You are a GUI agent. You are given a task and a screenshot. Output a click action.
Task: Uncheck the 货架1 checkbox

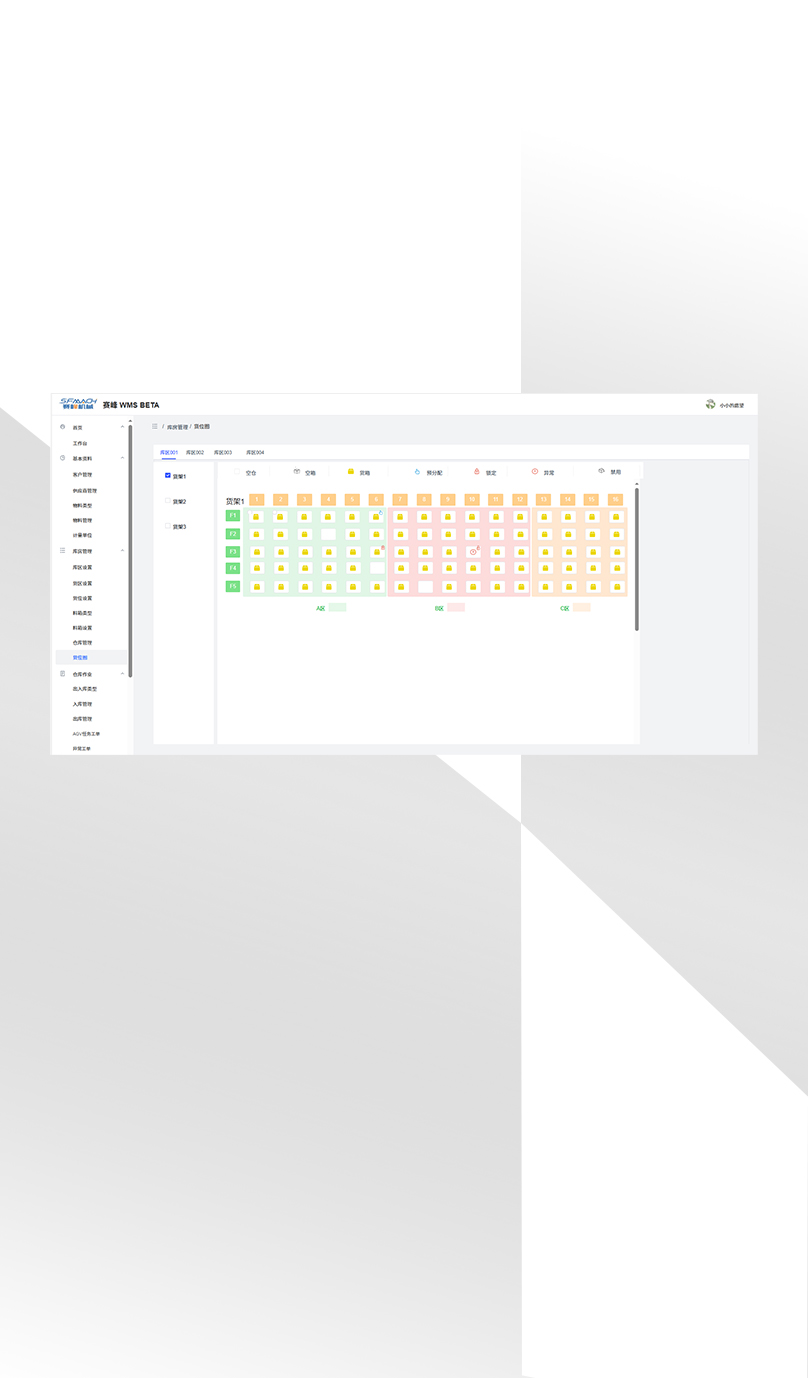tap(168, 476)
